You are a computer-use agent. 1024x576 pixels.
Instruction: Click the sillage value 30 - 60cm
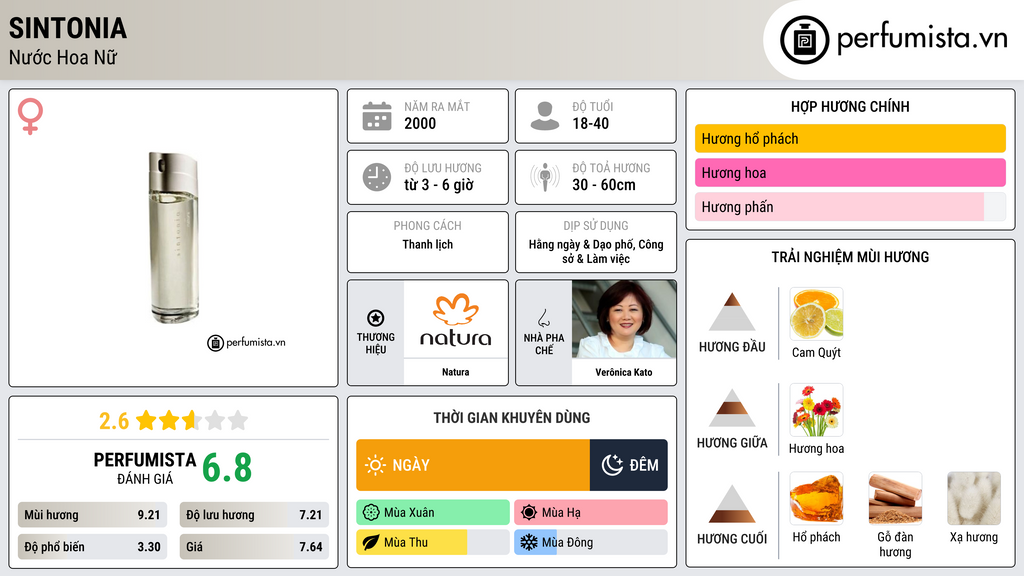pyautogui.click(x=604, y=185)
